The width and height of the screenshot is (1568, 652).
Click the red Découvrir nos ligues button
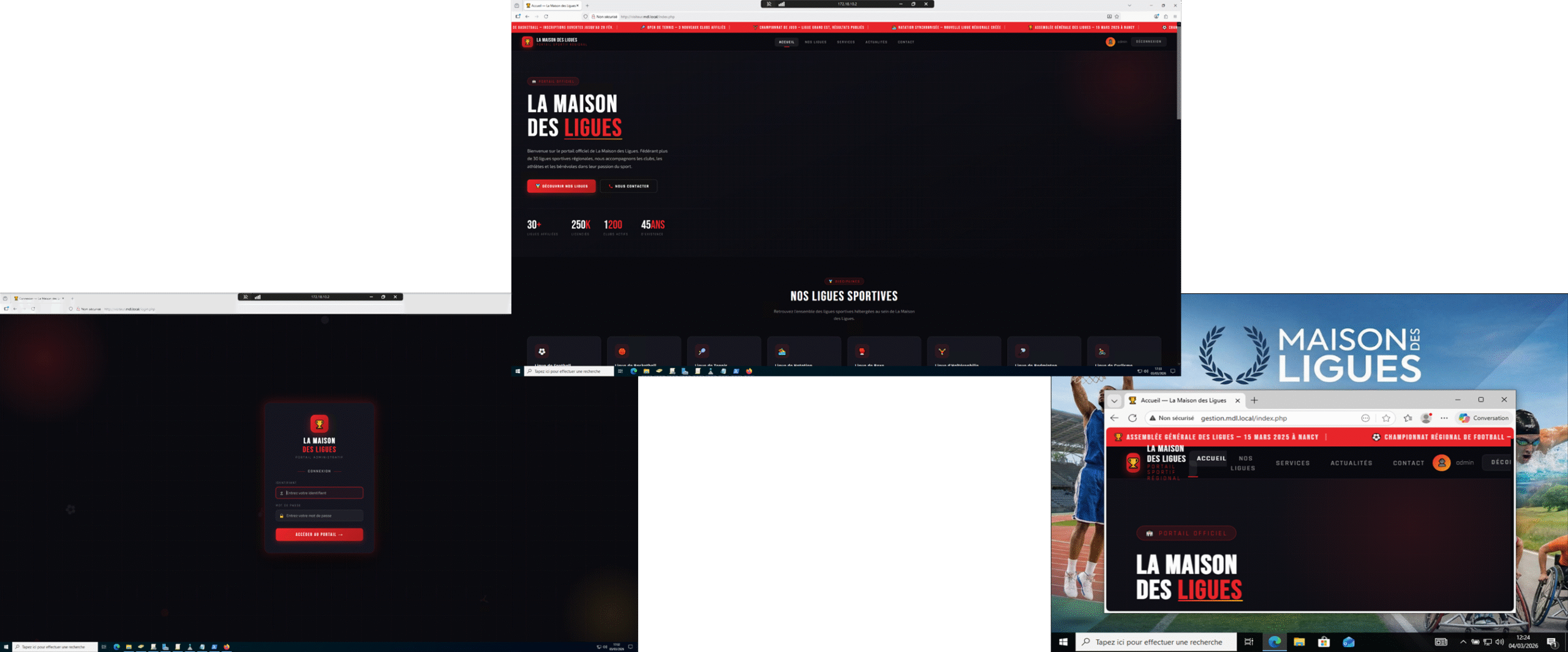[x=561, y=186]
